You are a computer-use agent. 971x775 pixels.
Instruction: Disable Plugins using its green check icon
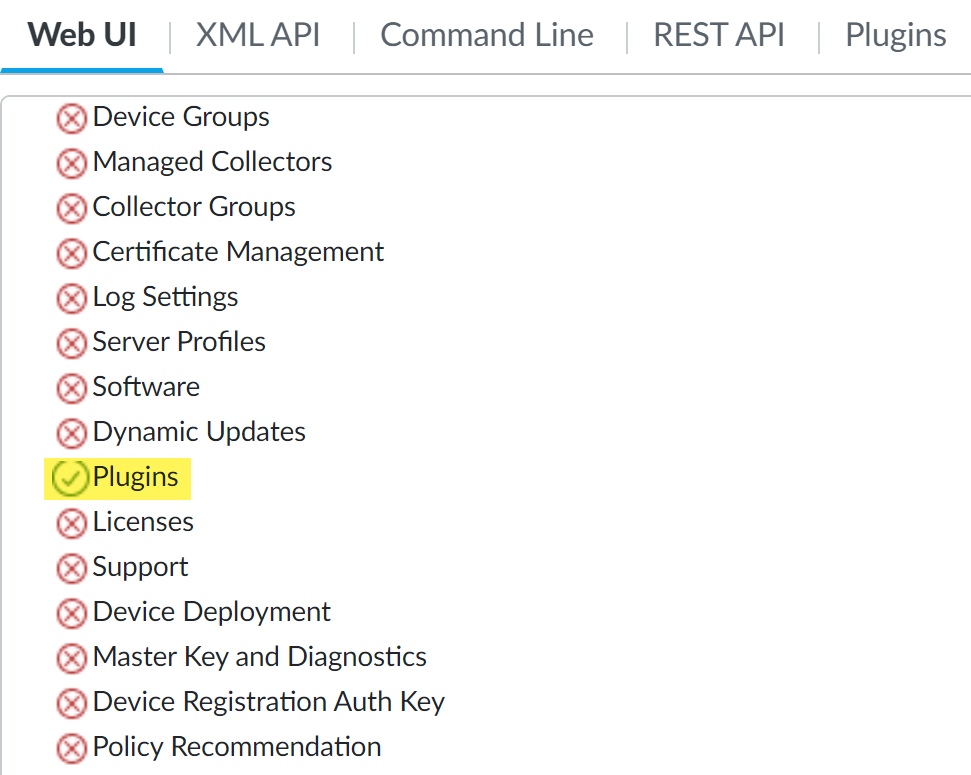pos(69,479)
